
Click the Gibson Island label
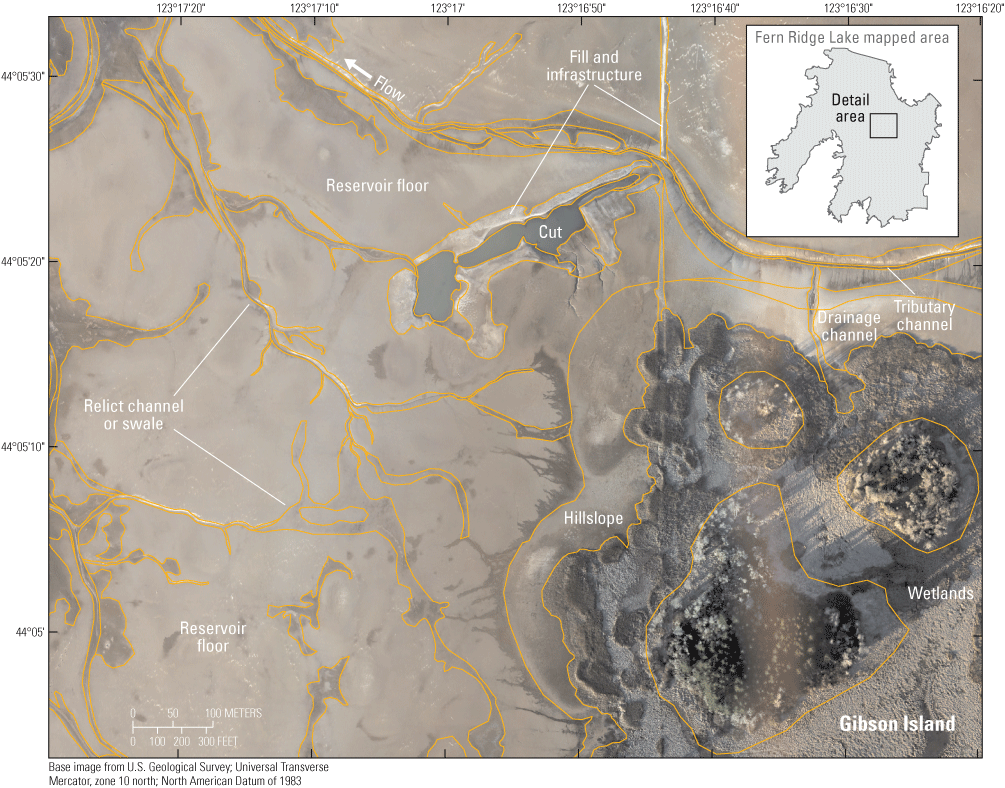[x=898, y=723]
